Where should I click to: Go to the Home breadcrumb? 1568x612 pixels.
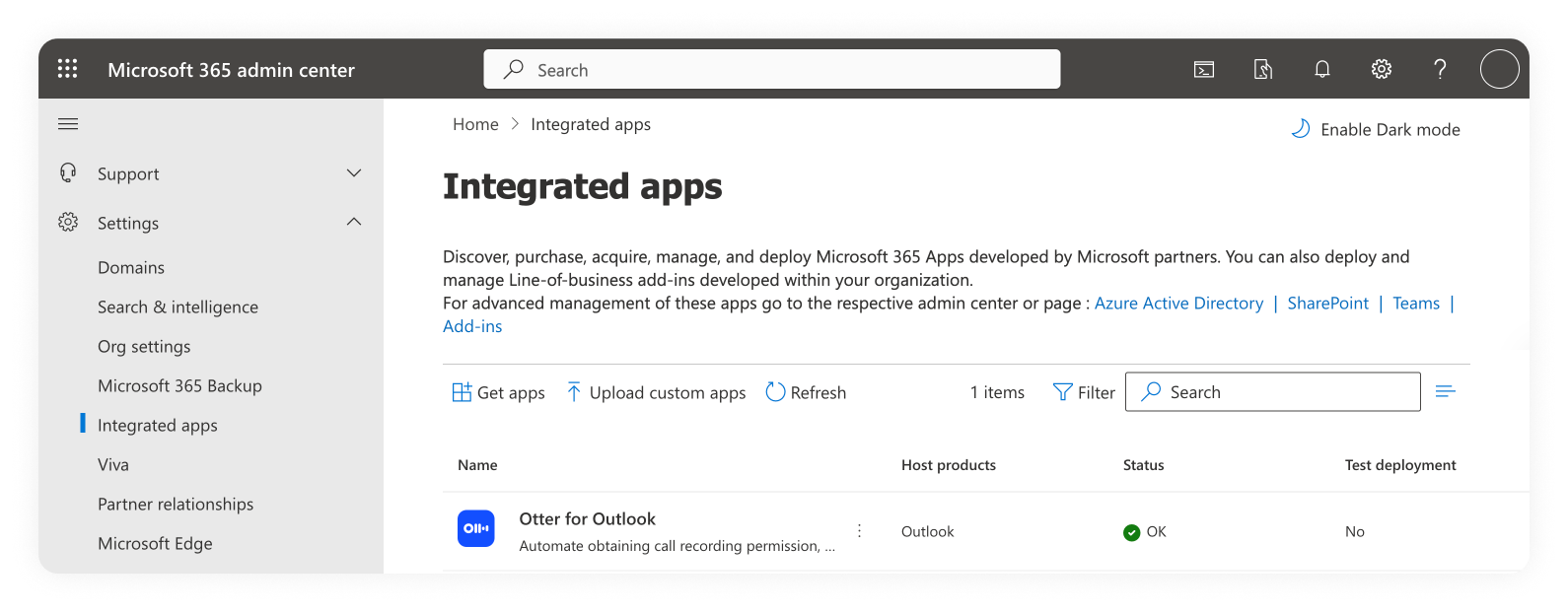(x=475, y=124)
